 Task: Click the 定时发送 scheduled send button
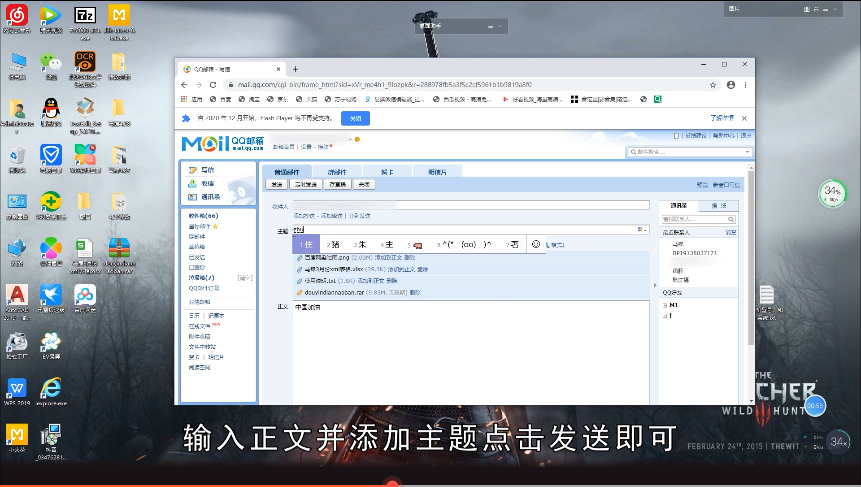pyautogui.click(x=306, y=184)
